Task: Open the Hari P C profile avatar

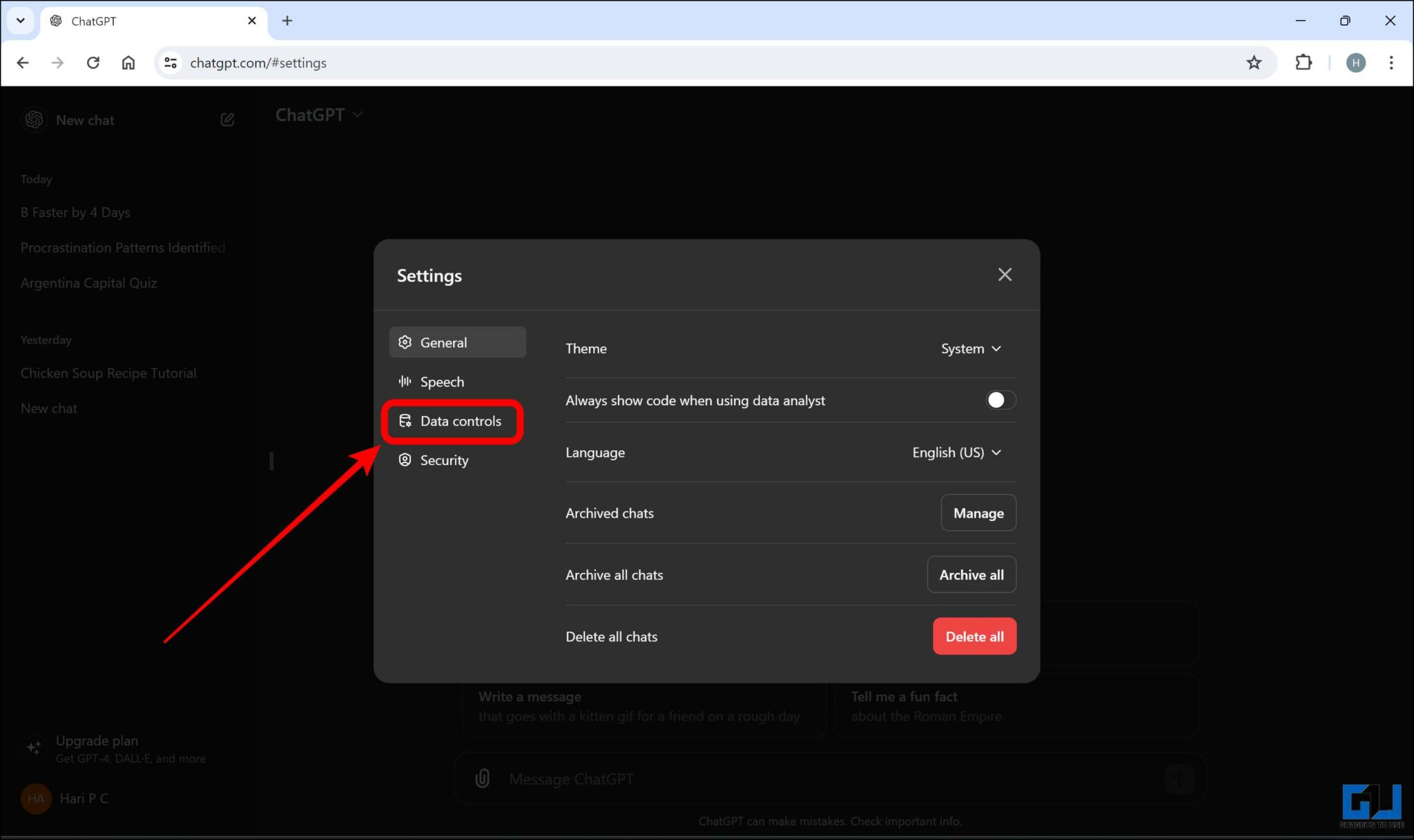Action: [x=36, y=798]
